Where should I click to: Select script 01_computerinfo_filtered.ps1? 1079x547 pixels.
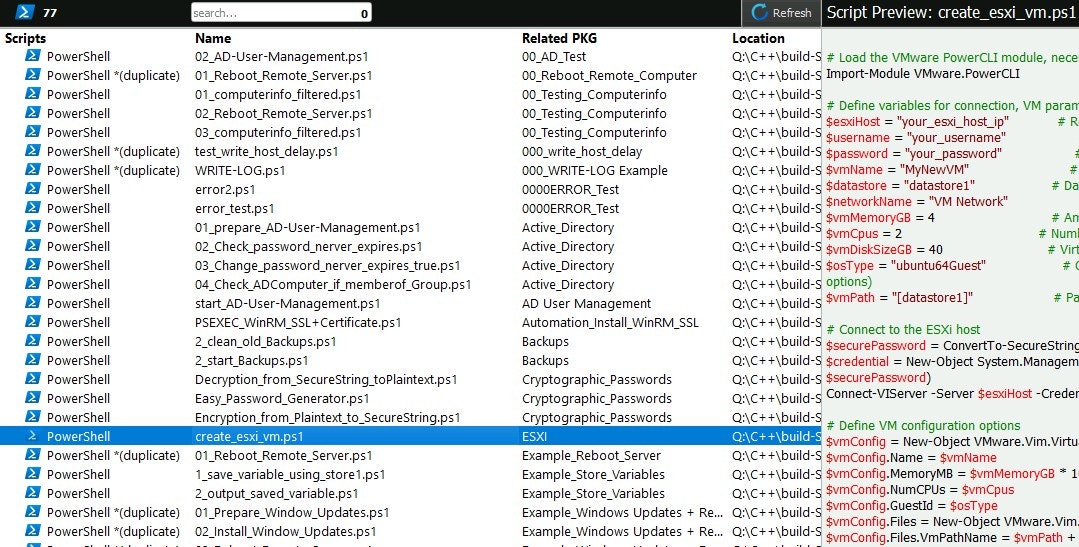click(278, 94)
